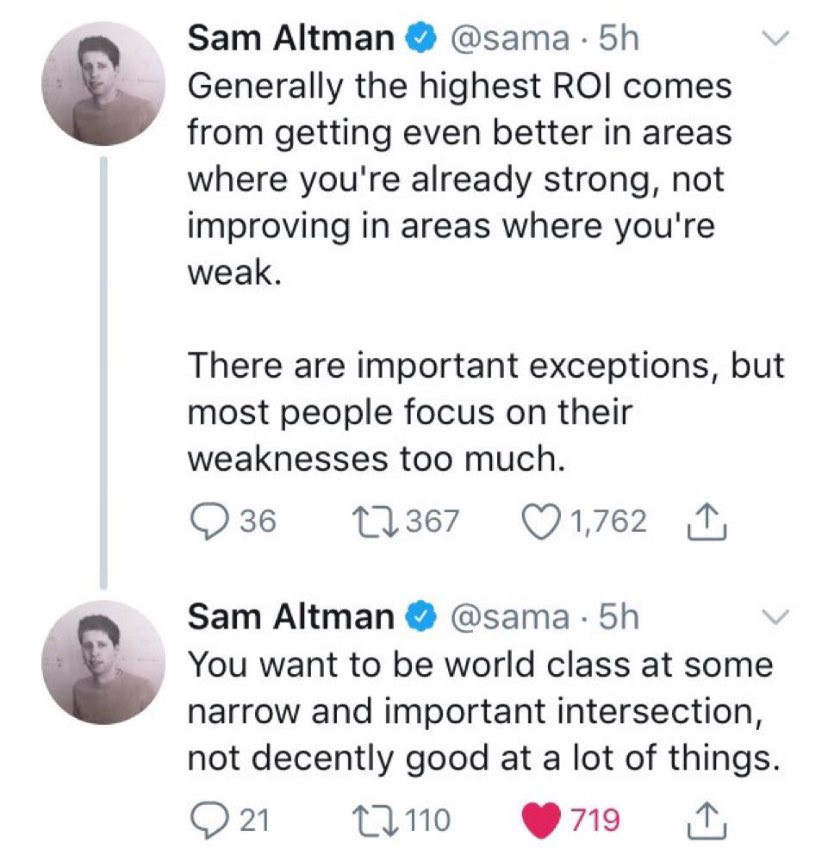The width and height of the screenshot is (828, 850).
Task: Retweet the first tweet with 367 retweets
Action: click(375, 521)
